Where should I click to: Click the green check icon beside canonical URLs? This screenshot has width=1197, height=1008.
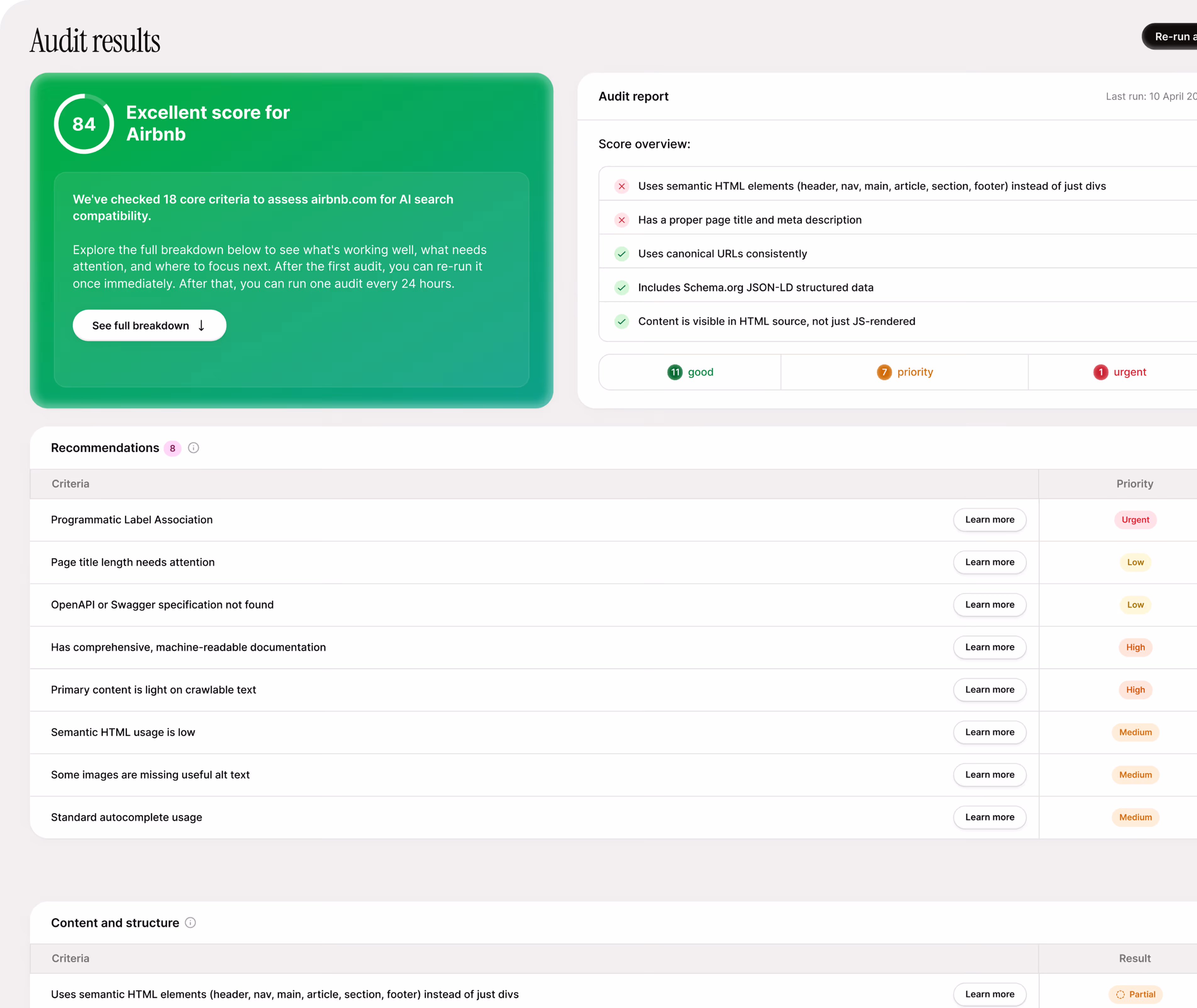(621, 254)
